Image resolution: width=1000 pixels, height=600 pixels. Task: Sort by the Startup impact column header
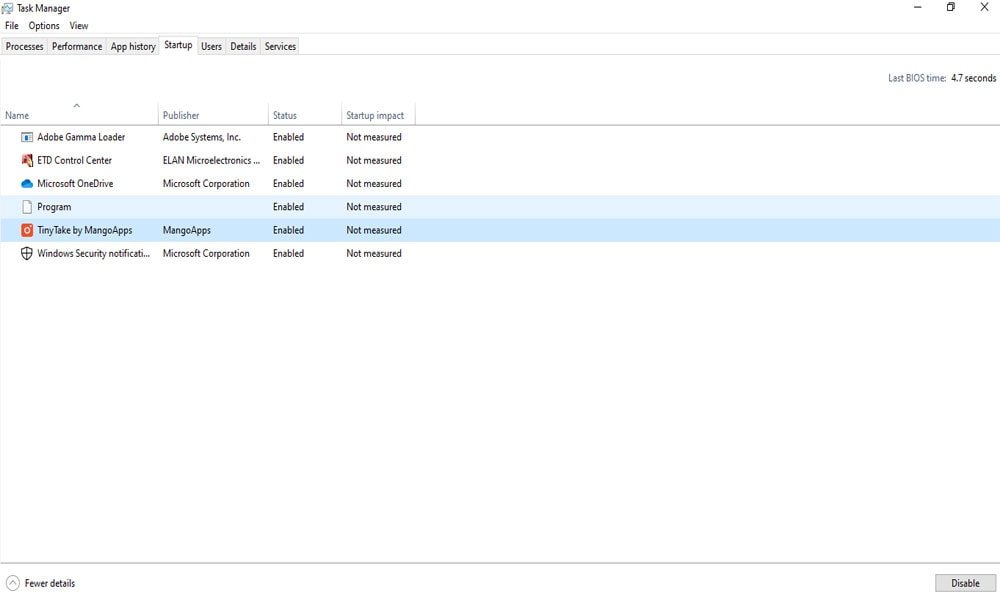point(378,115)
